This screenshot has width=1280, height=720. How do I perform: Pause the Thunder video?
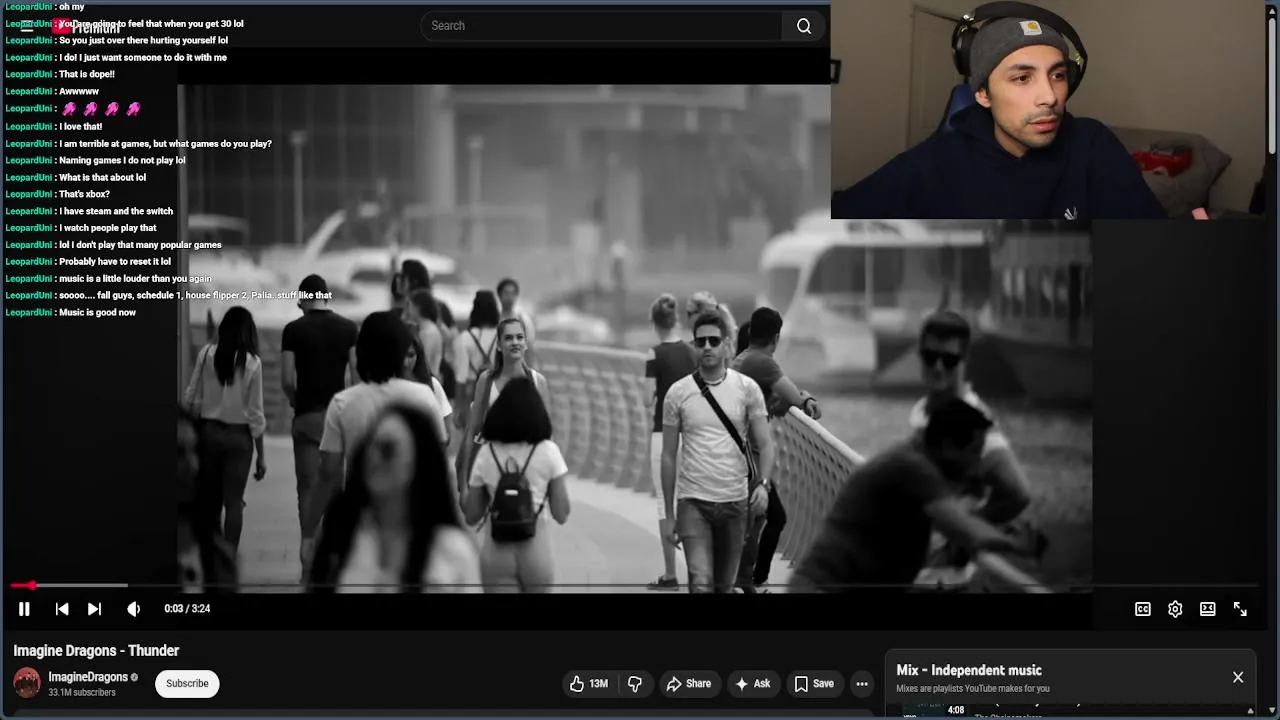click(x=24, y=609)
